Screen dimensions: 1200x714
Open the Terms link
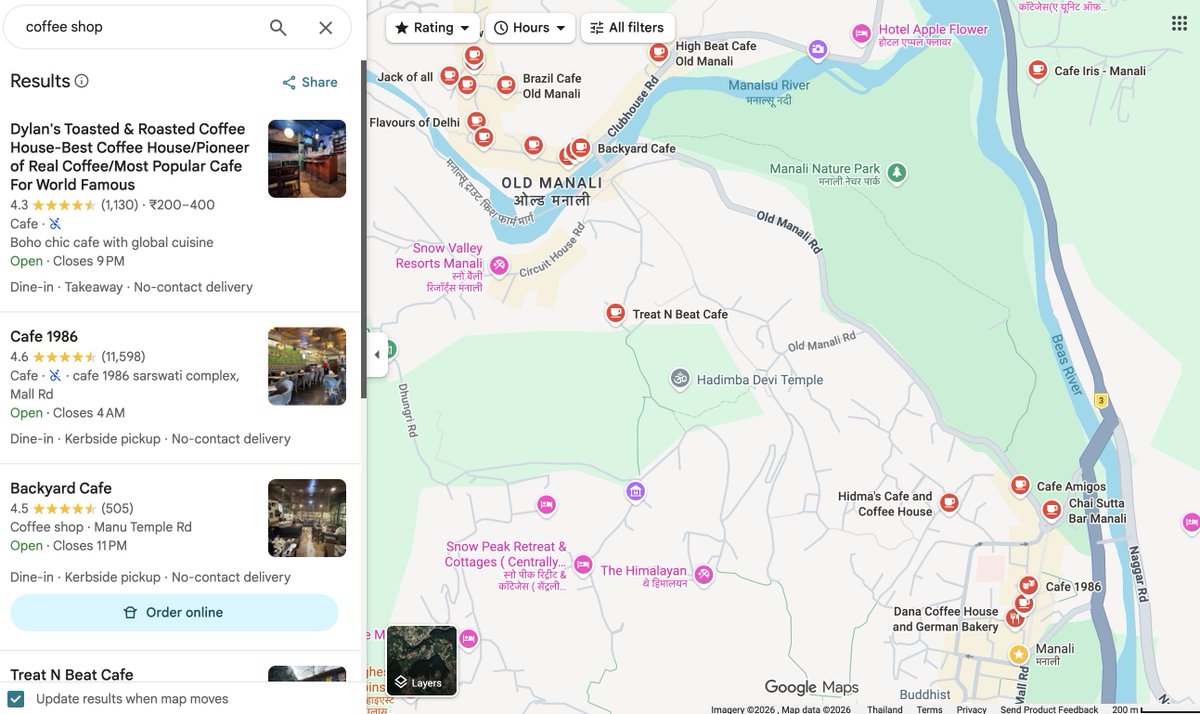(x=930, y=709)
